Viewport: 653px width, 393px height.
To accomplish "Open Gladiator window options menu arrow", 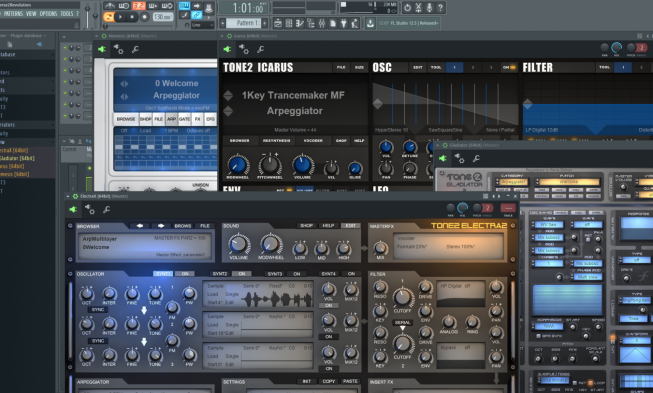I will coord(438,145).
